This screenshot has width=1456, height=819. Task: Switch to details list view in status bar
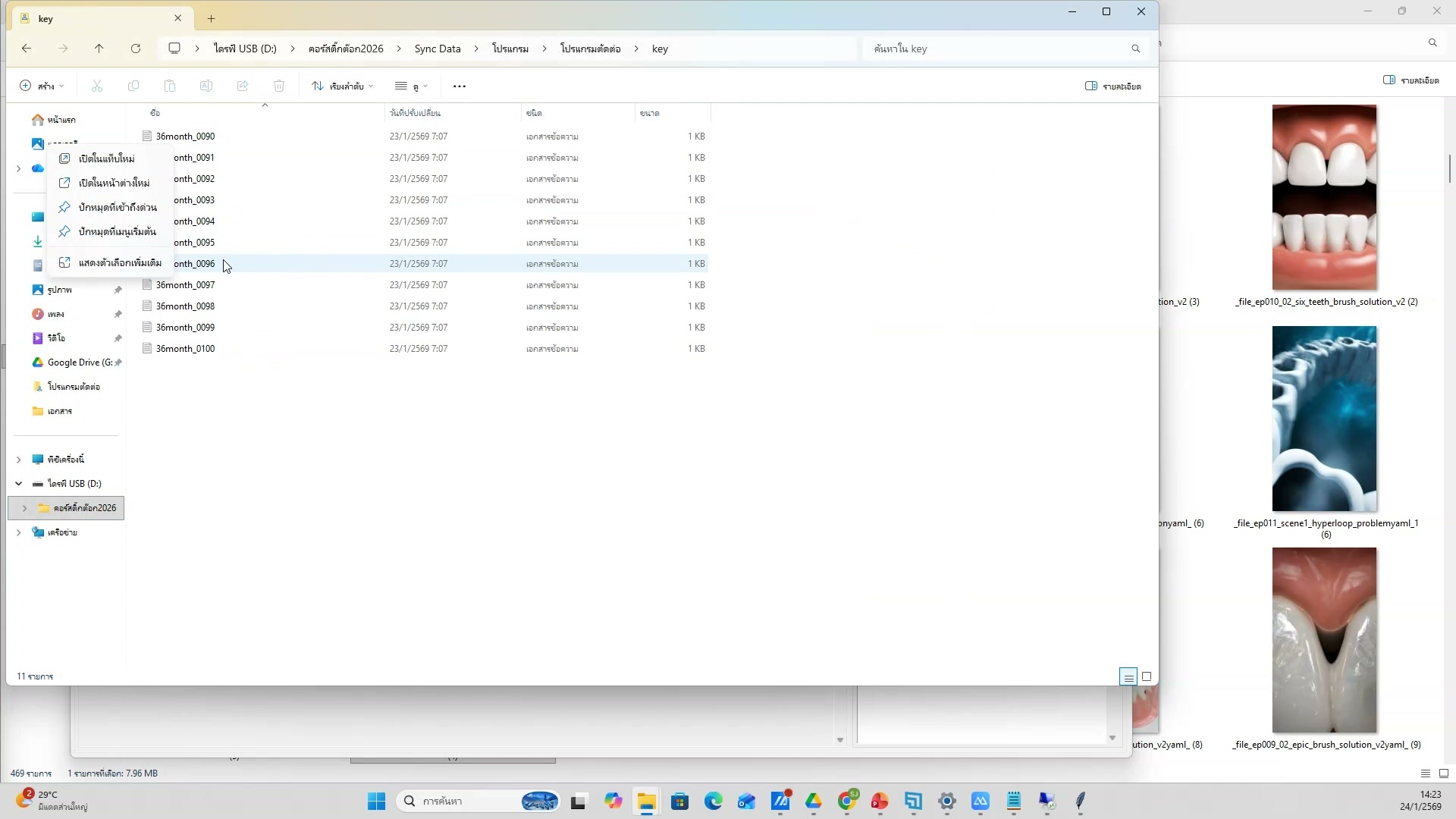1128,676
